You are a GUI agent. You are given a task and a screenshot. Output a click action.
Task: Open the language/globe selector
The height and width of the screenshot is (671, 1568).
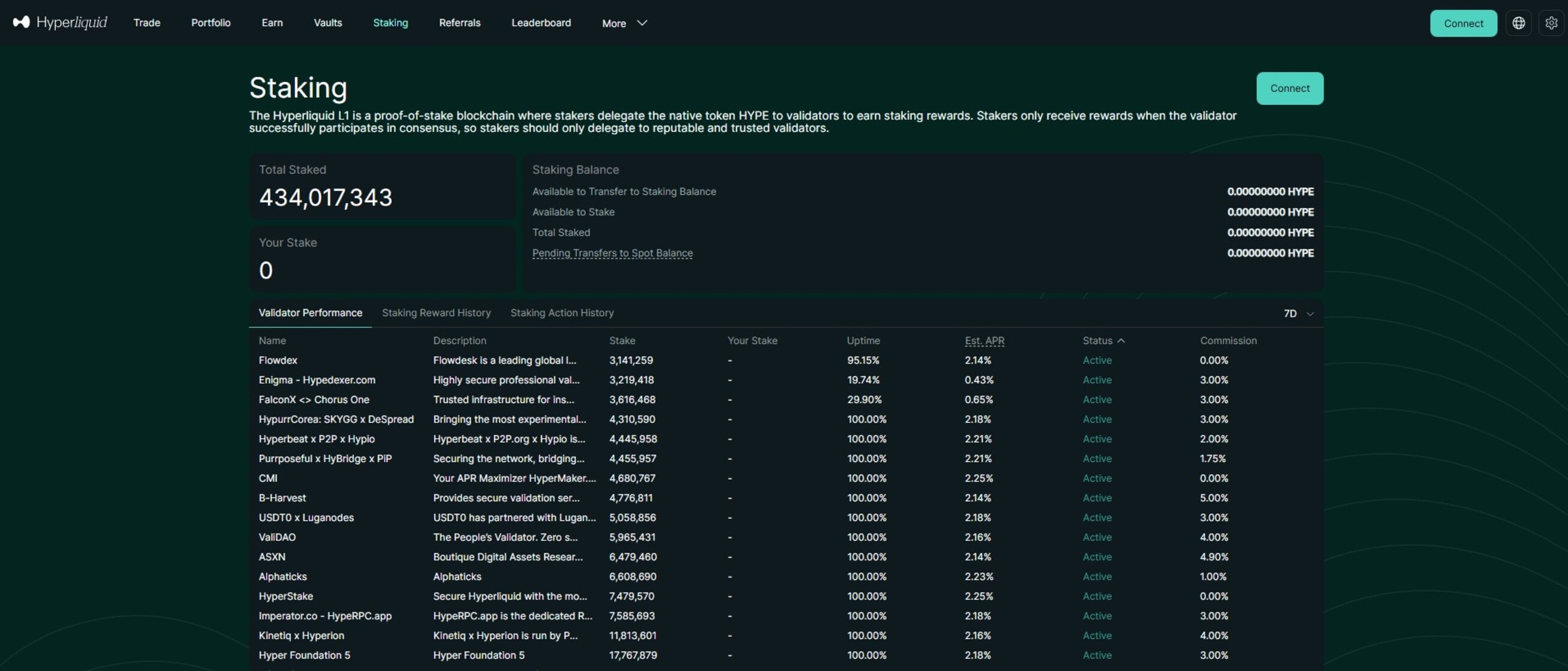(x=1519, y=23)
